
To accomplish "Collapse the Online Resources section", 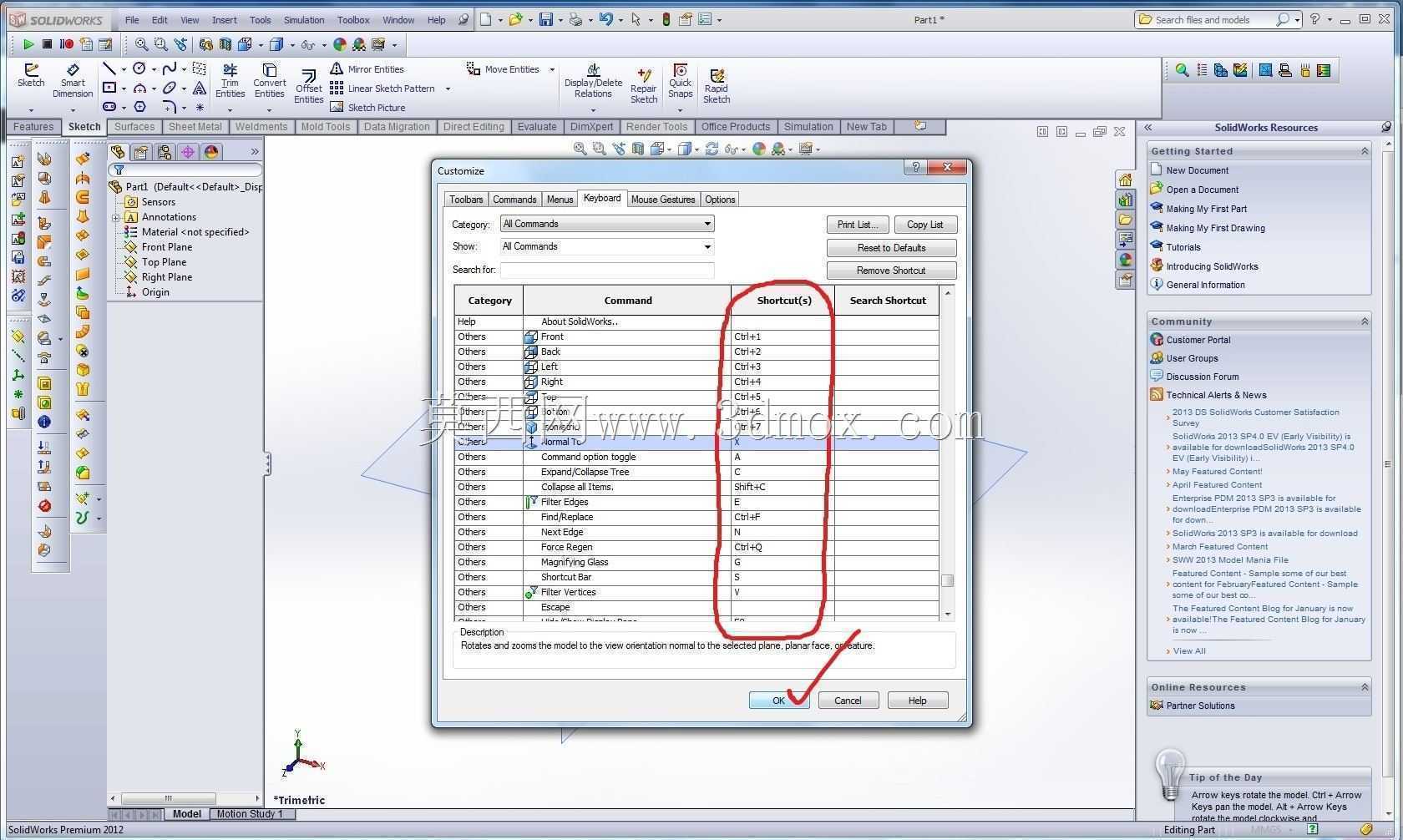I will coord(1365,687).
